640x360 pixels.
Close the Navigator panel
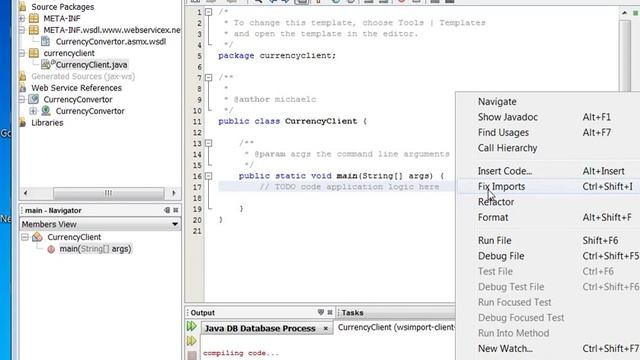[x=176, y=210]
